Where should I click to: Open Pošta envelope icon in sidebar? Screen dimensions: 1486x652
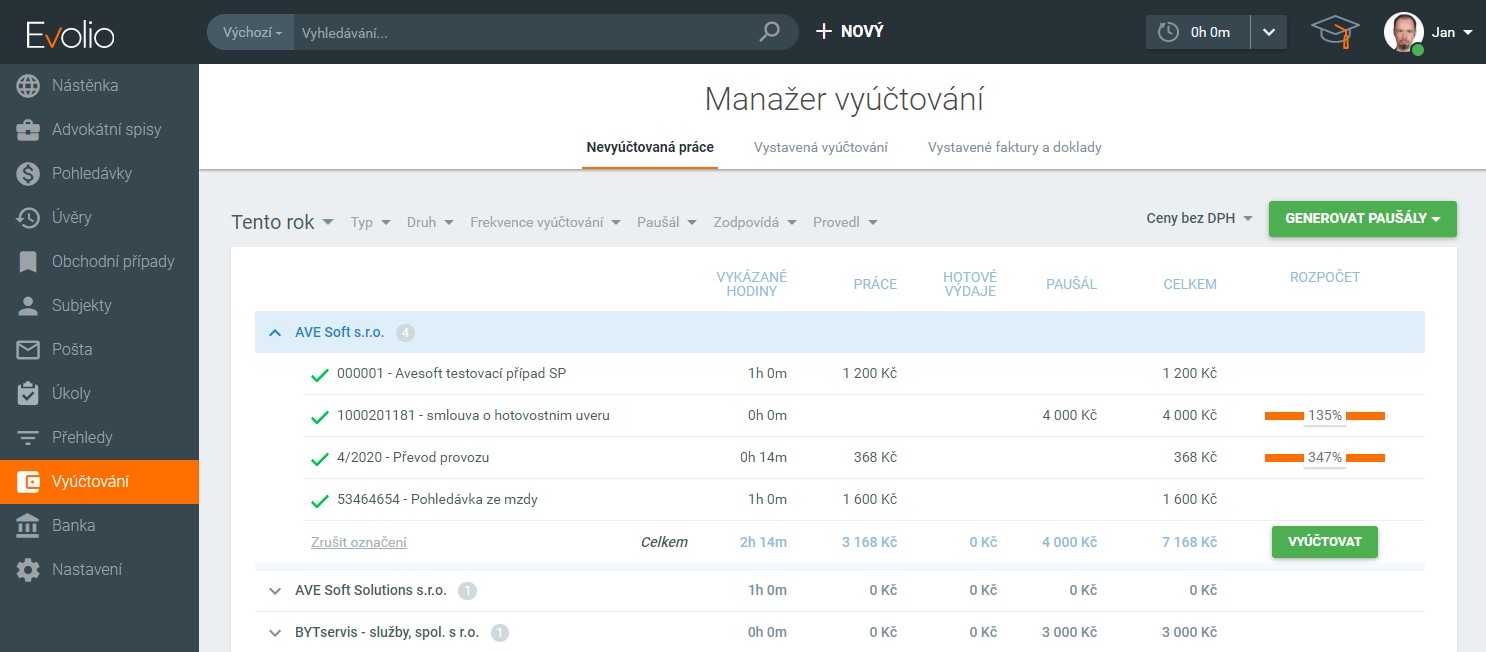(x=28, y=350)
